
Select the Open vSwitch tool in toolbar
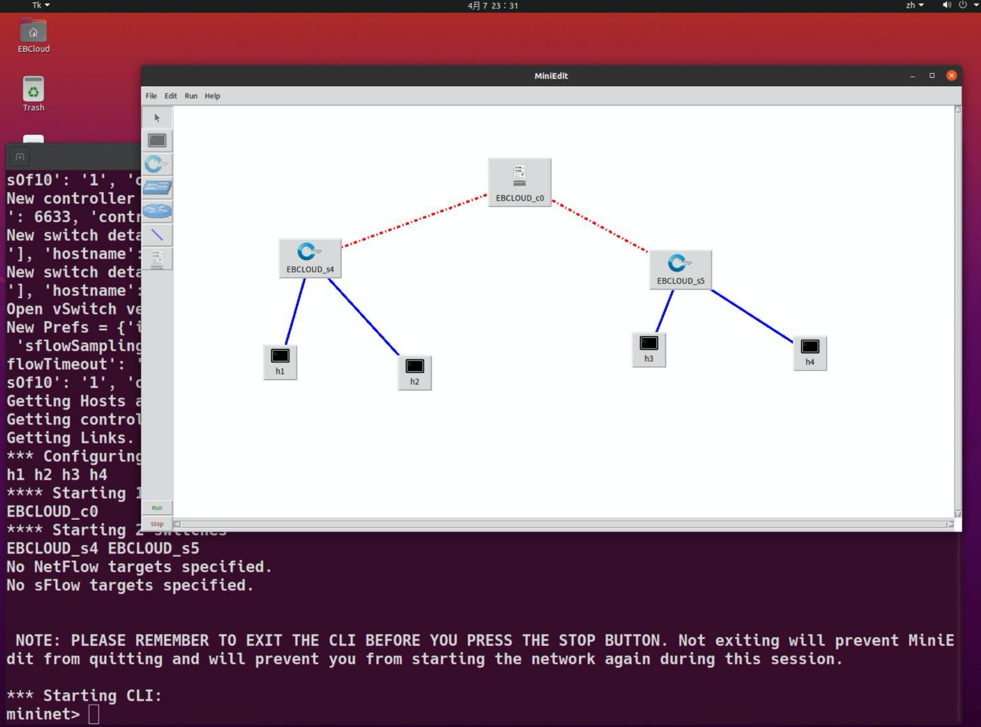tap(157, 164)
